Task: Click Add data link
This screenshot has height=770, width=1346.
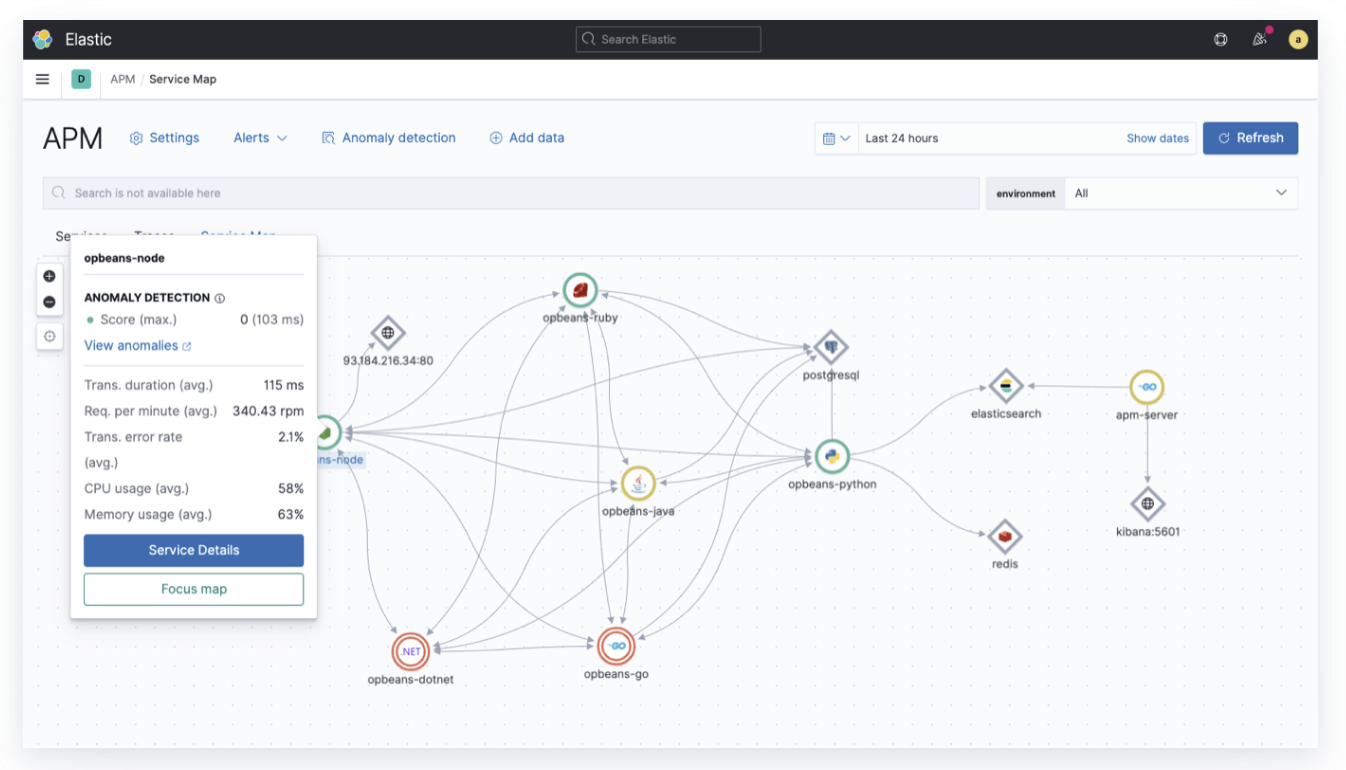Action: pos(526,138)
